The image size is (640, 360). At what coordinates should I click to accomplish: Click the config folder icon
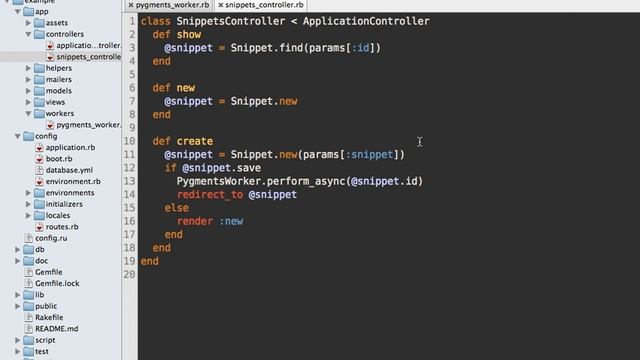pyautogui.click(x=29, y=136)
